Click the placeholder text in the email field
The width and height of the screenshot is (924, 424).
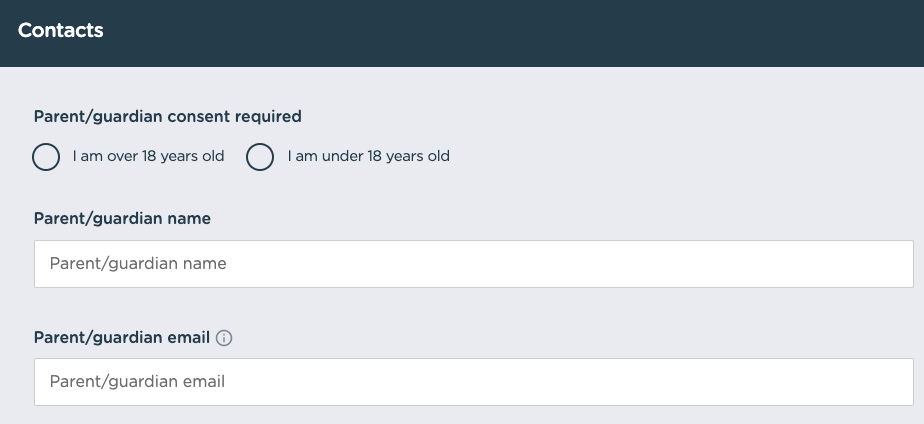pos(137,381)
